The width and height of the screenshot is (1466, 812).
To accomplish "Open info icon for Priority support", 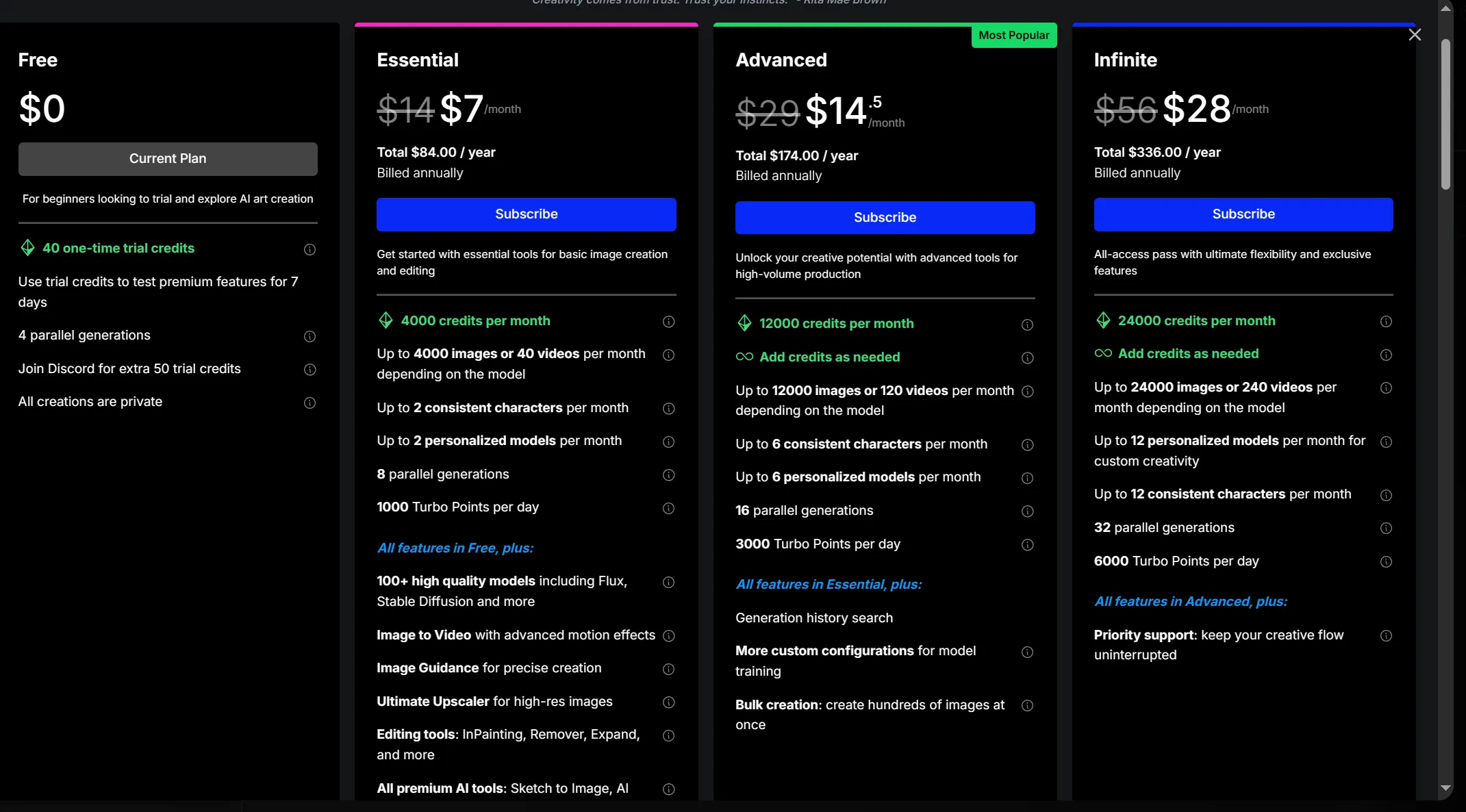I will 1386,636.
